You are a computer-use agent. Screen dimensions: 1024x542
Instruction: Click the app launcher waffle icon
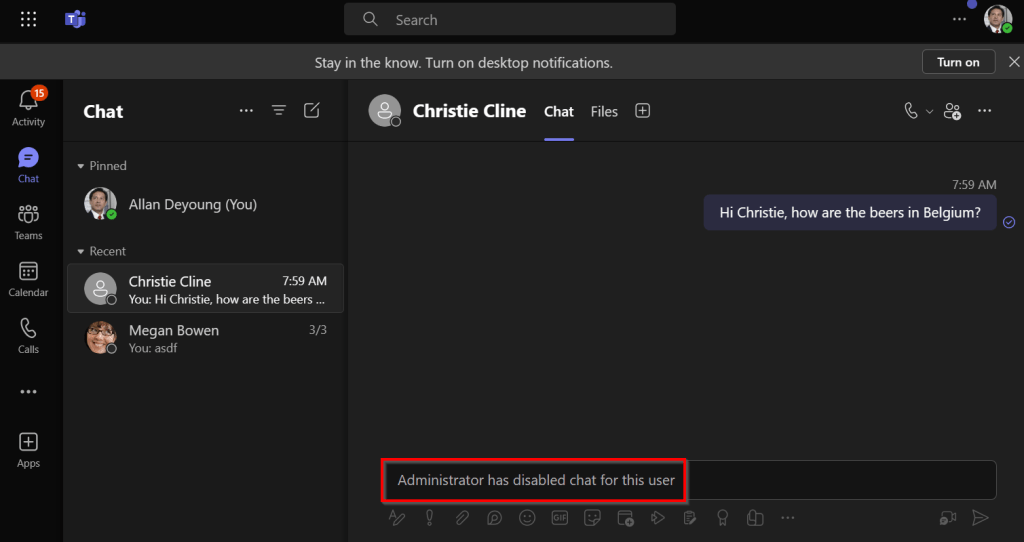tap(28, 19)
